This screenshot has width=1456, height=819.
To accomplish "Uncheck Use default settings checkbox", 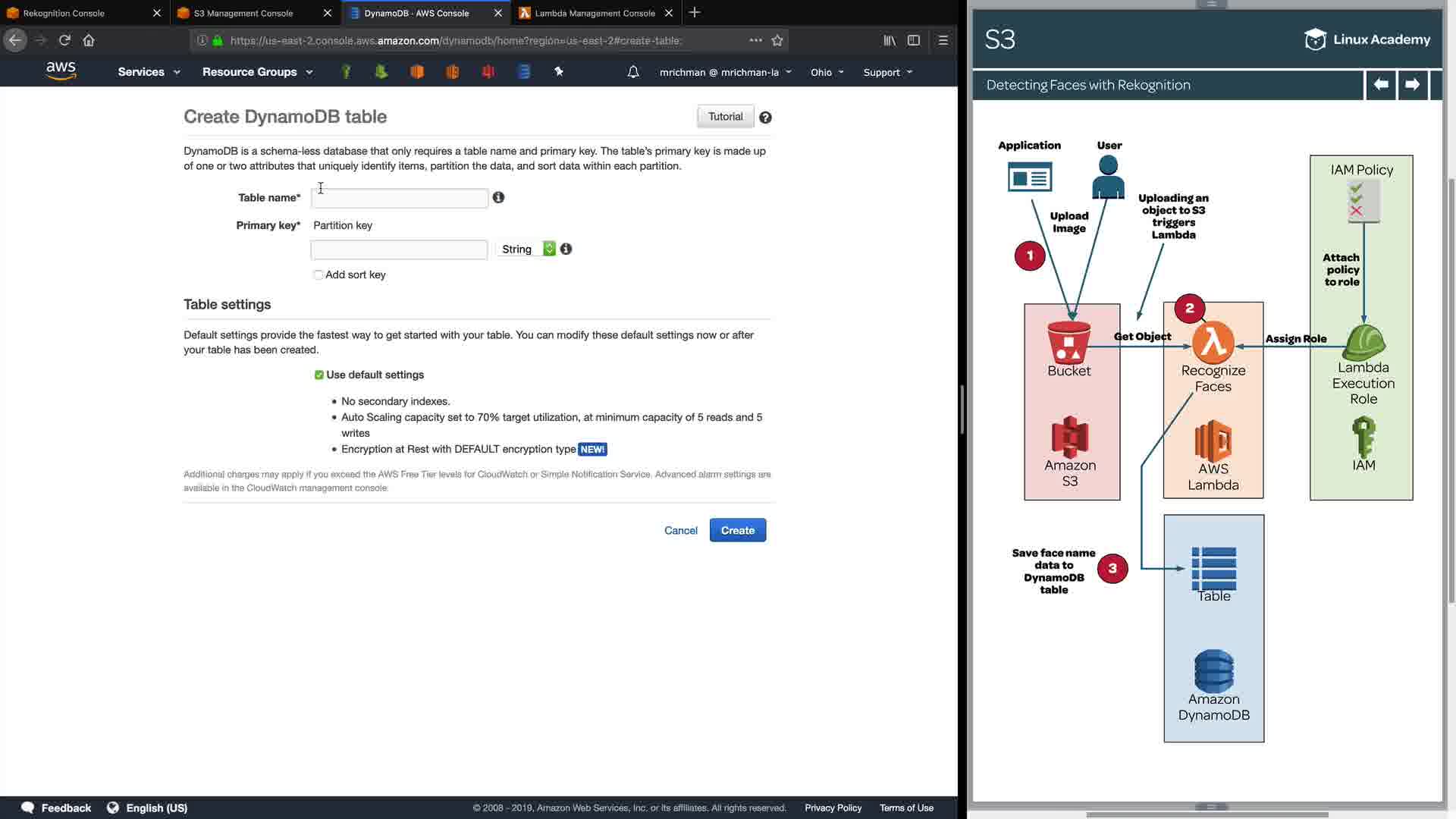I will (319, 375).
